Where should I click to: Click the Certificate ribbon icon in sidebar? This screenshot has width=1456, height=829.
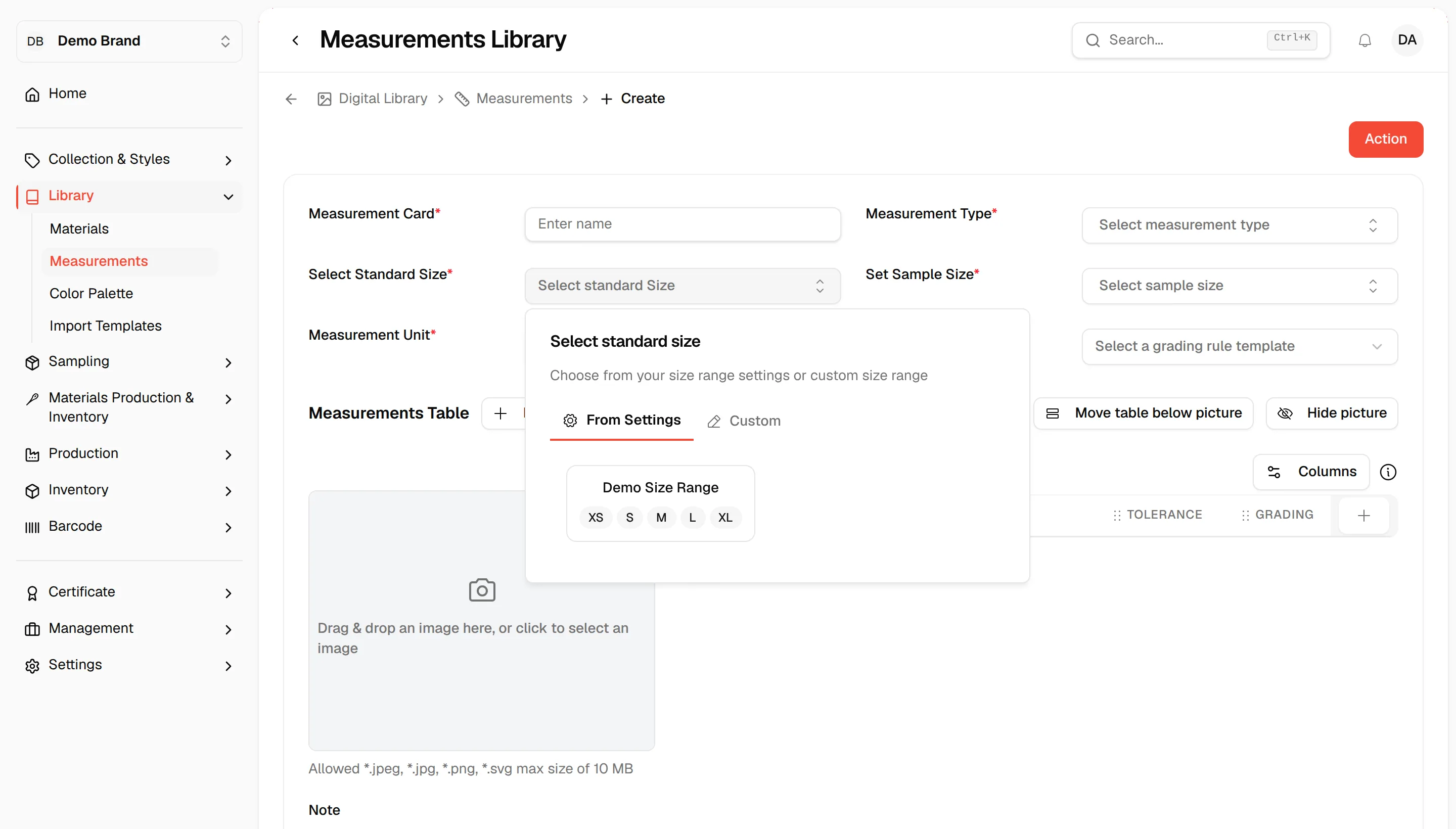click(x=32, y=593)
